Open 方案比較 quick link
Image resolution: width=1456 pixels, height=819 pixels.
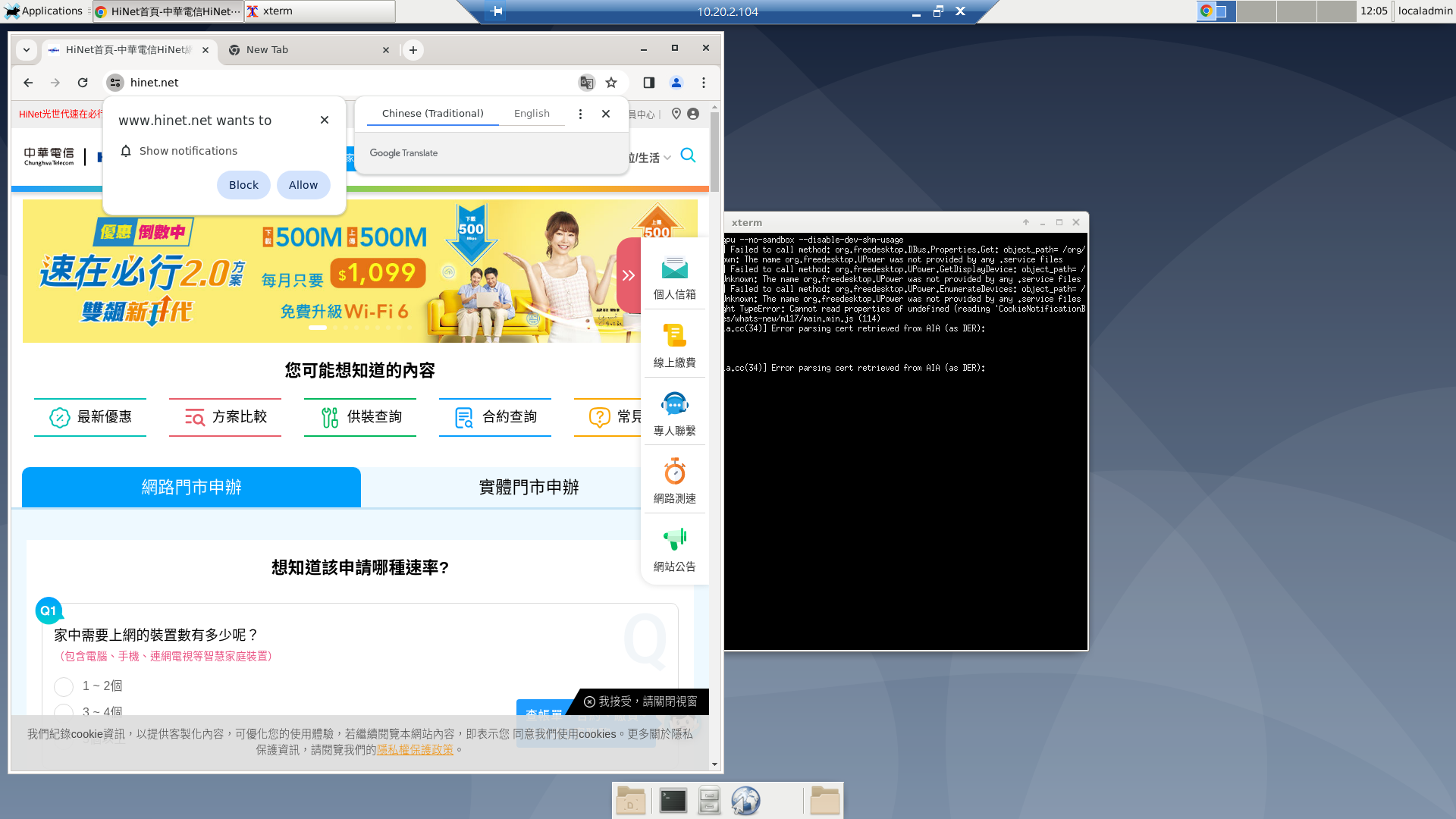[225, 417]
